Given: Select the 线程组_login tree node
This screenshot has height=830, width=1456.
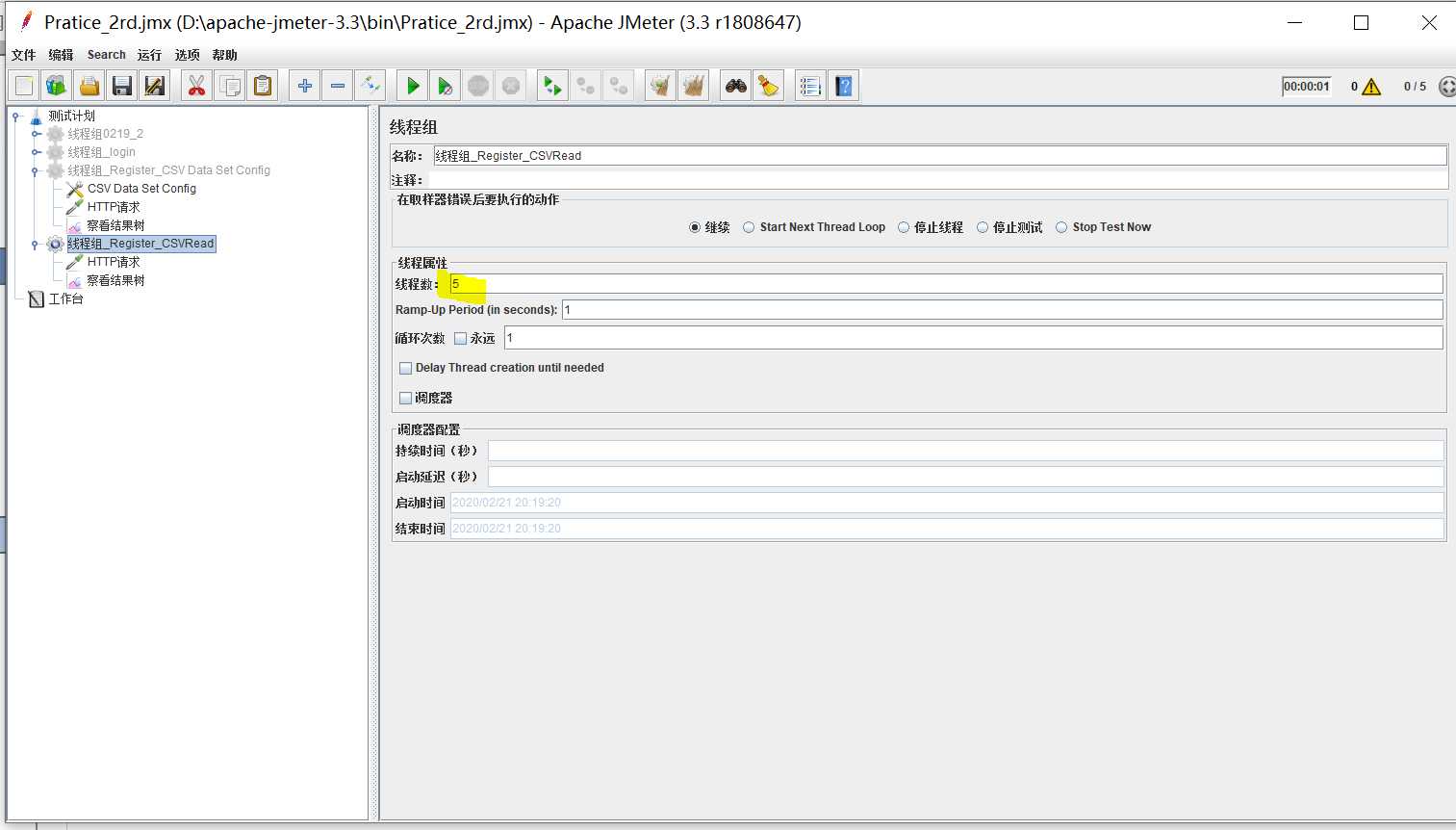Looking at the screenshot, I should [x=101, y=152].
